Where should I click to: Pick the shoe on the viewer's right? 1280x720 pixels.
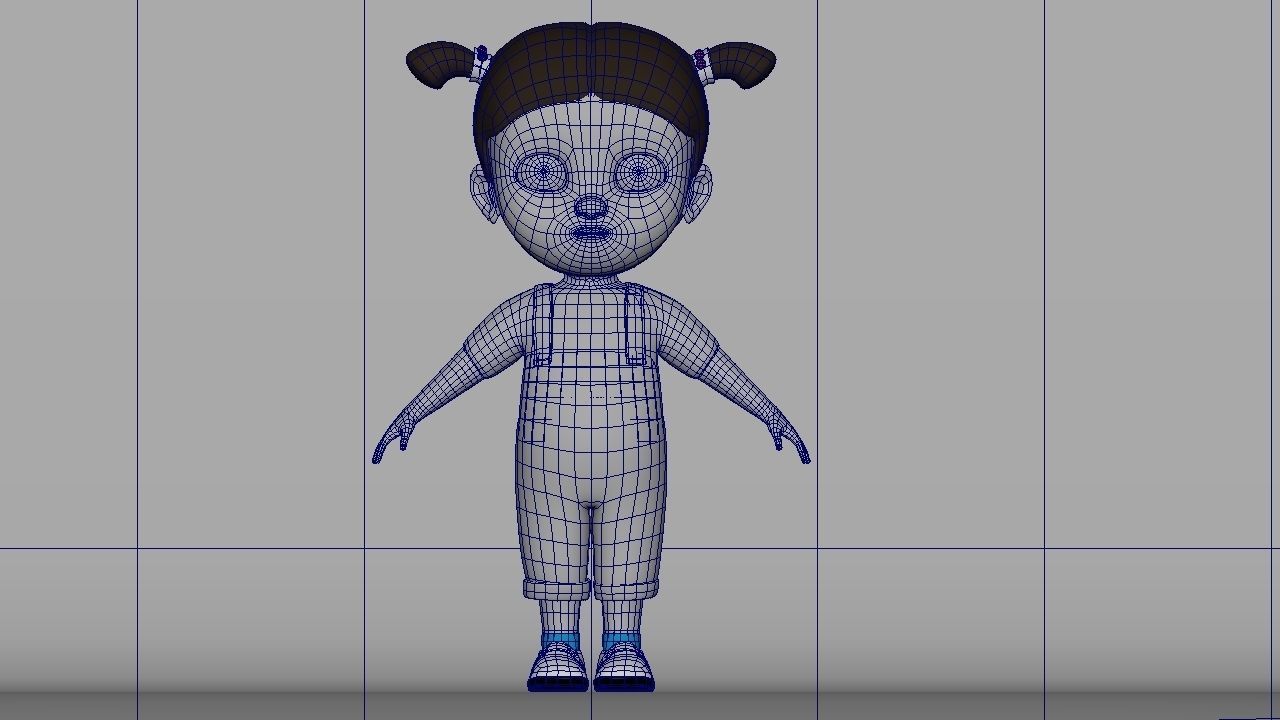624,668
